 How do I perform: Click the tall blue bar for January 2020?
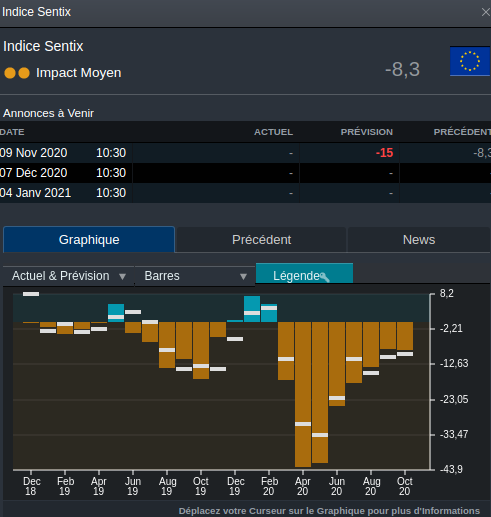click(x=252, y=309)
